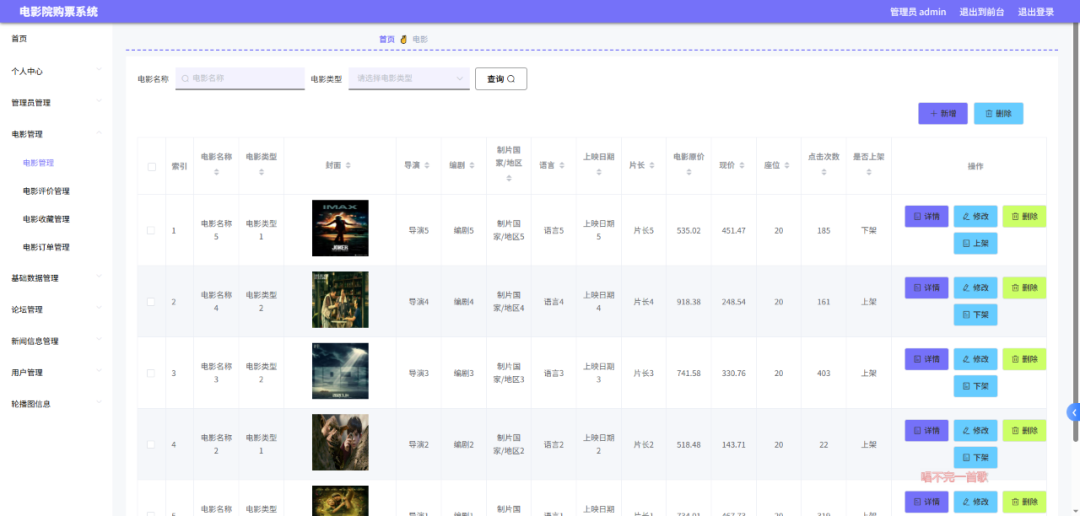Click the 首页 breadcrumb link
The image size is (1080, 516).
(387, 39)
